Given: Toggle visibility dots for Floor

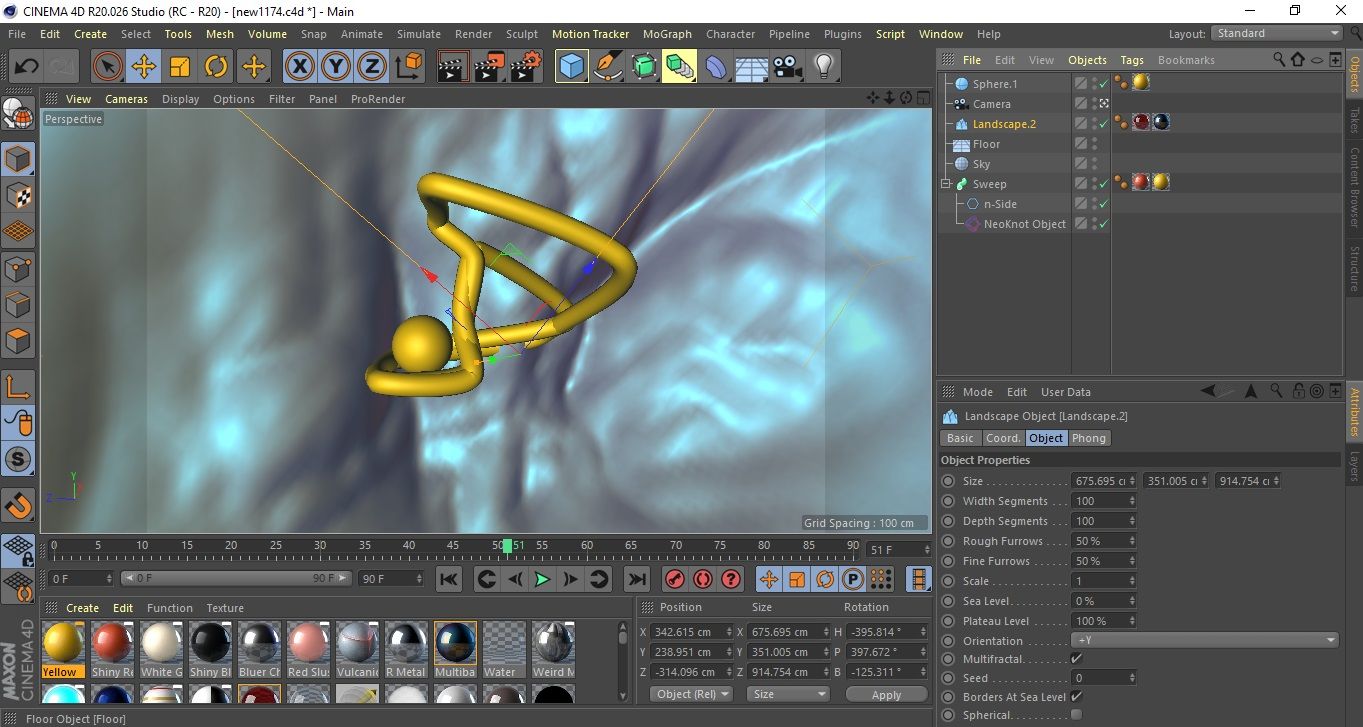Looking at the screenshot, I should 1094,144.
